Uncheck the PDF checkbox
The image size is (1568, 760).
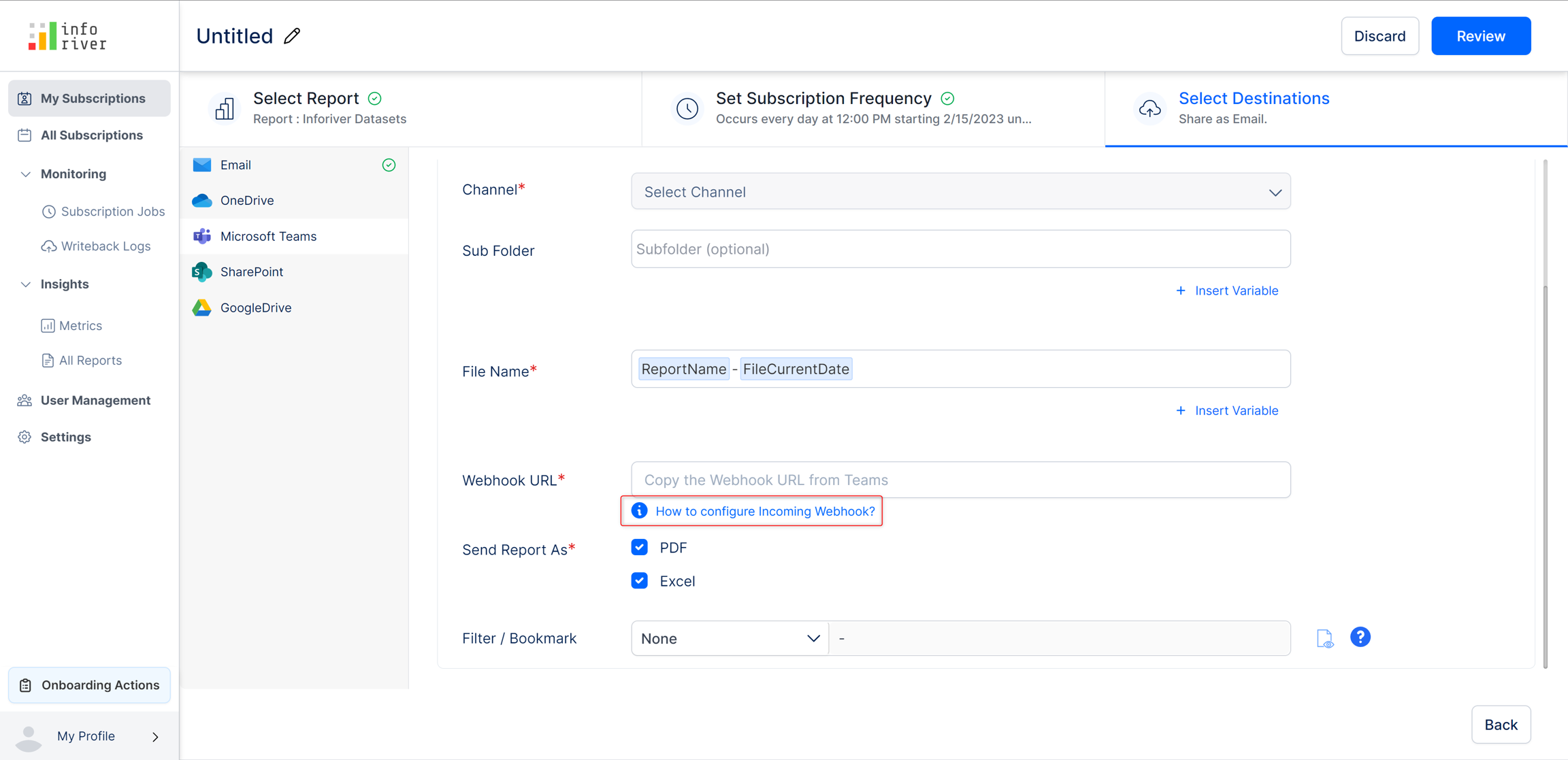tap(640, 547)
